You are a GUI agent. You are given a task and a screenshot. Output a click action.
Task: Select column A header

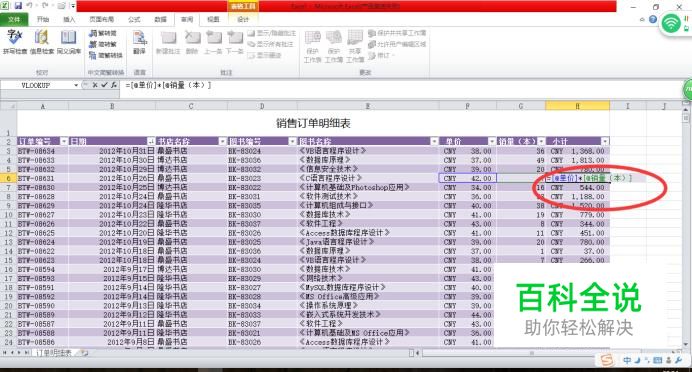[43, 106]
